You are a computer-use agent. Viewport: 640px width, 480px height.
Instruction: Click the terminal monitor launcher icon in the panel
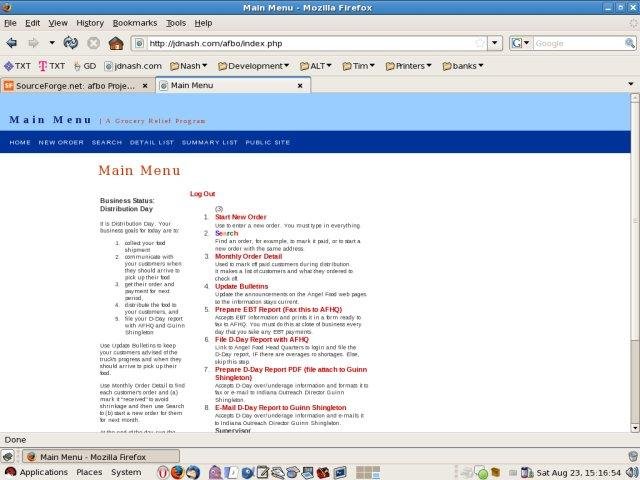tap(340, 473)
